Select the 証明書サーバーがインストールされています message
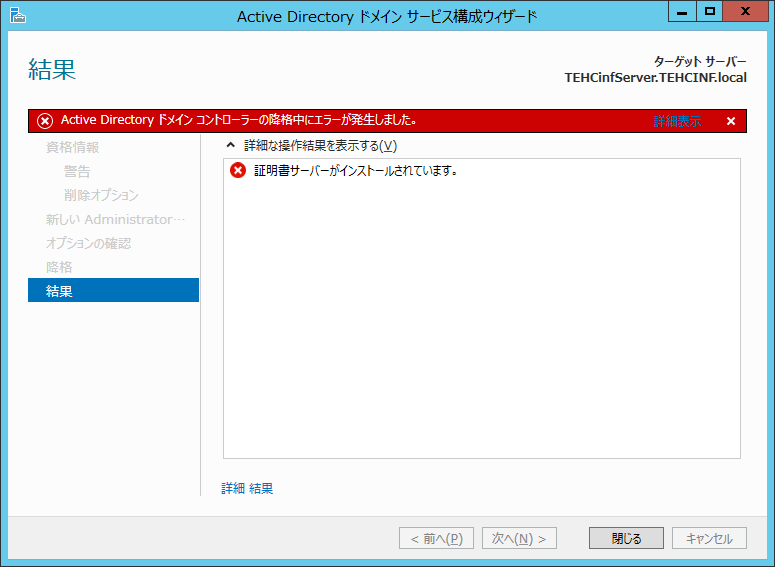The image size is (775, 567). click(356, 171)
